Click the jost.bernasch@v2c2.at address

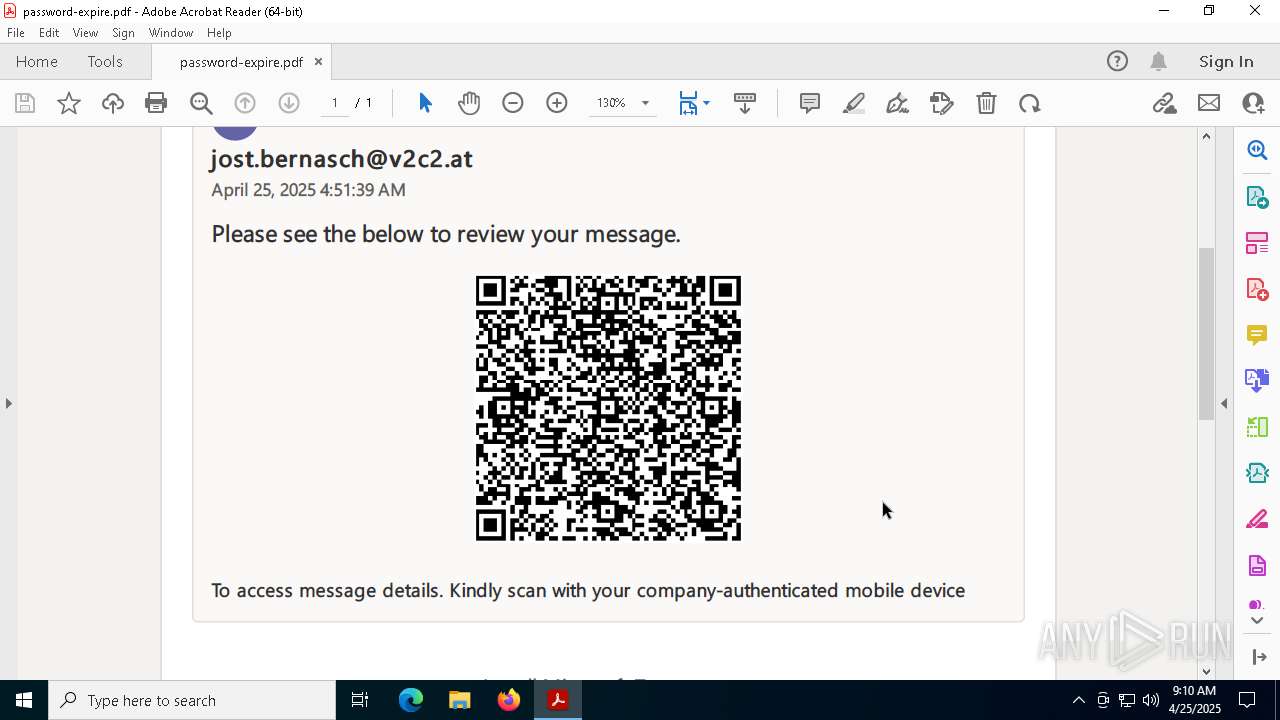click(341, 159)
